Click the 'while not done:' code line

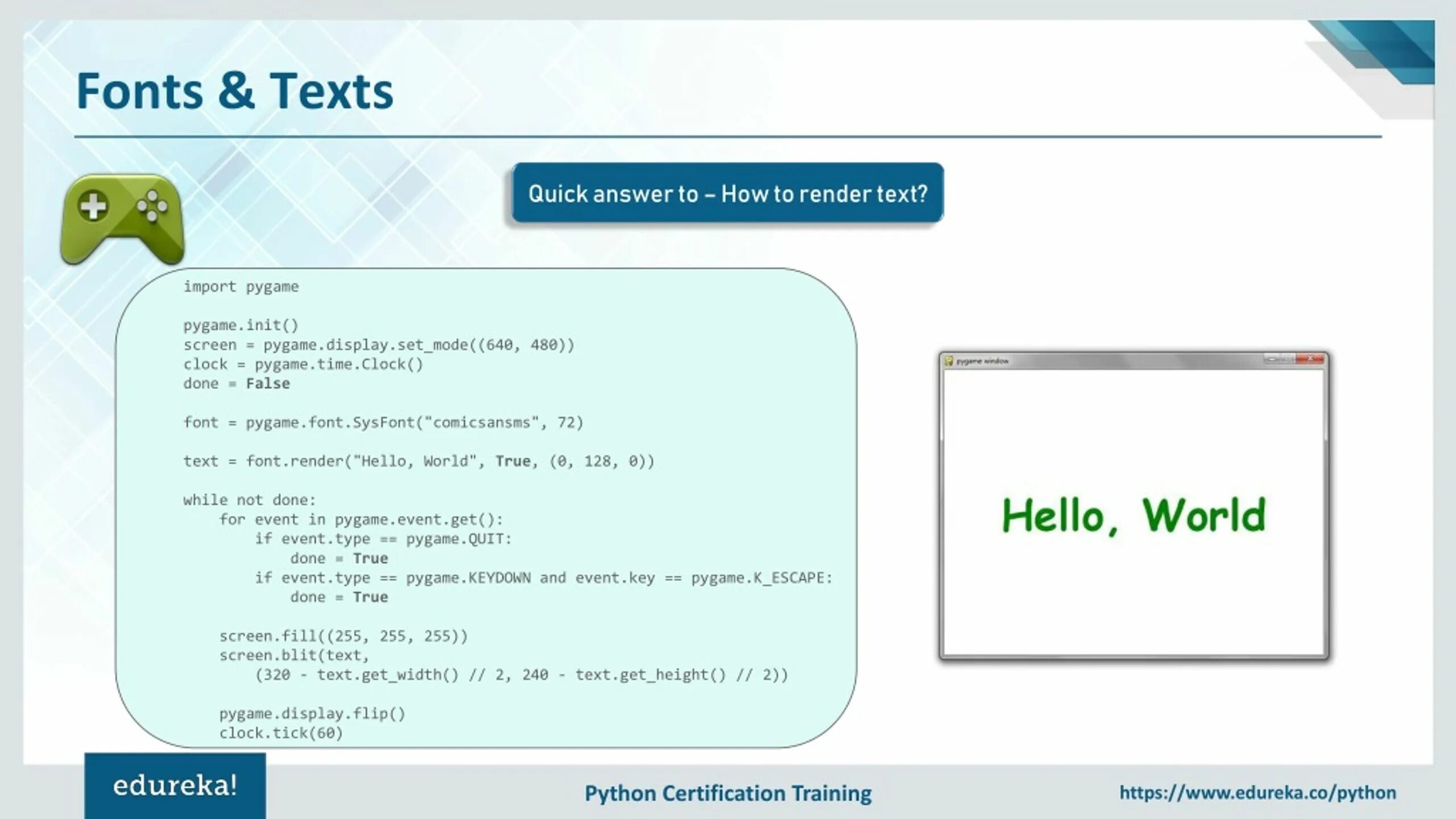(x=249, y=500)
